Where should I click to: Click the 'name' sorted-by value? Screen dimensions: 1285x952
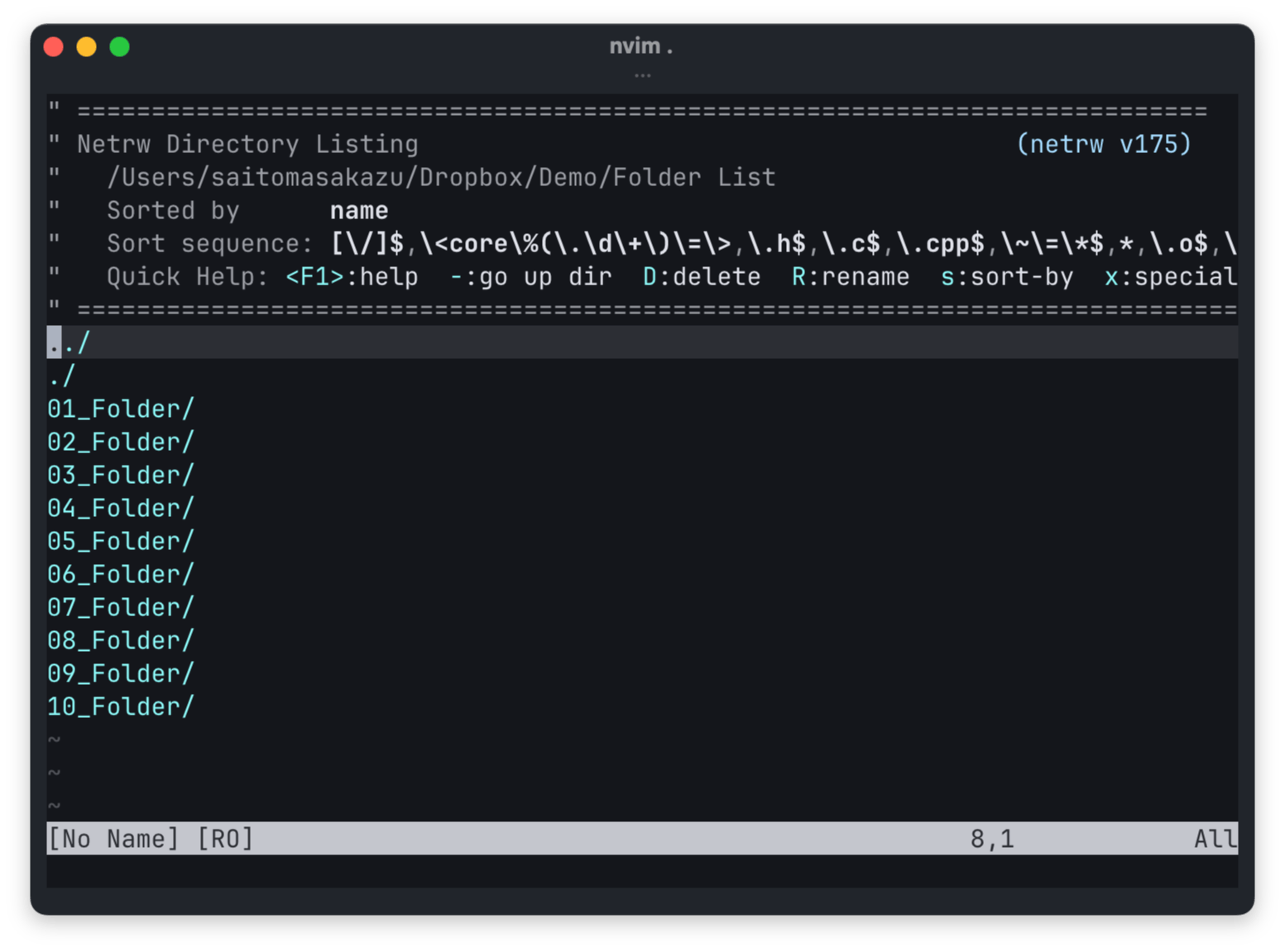[x=359, y=210]
